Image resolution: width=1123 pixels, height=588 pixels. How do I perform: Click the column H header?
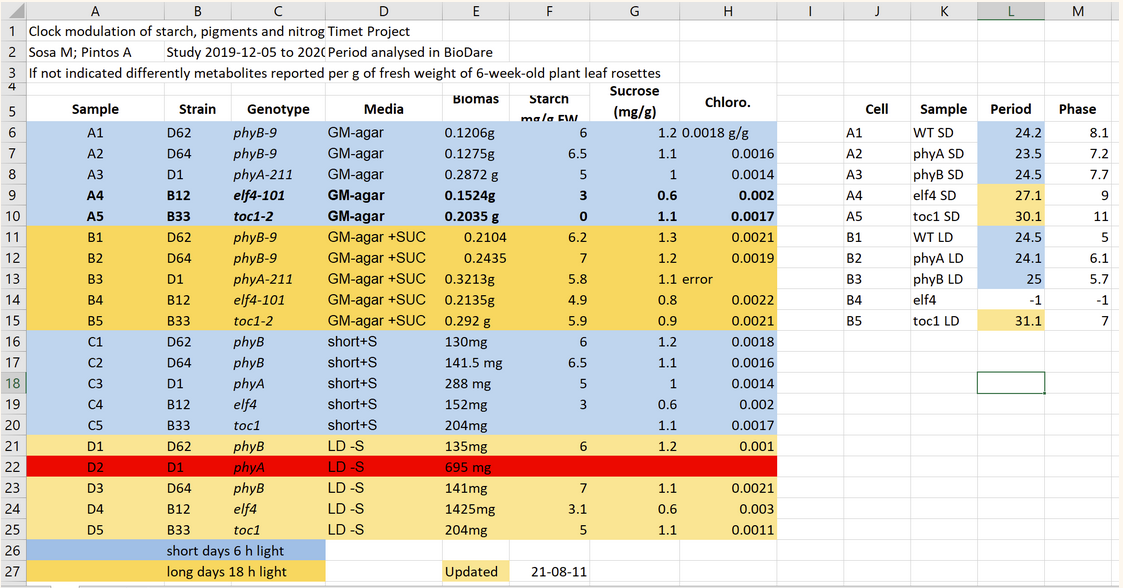(727, 10)
